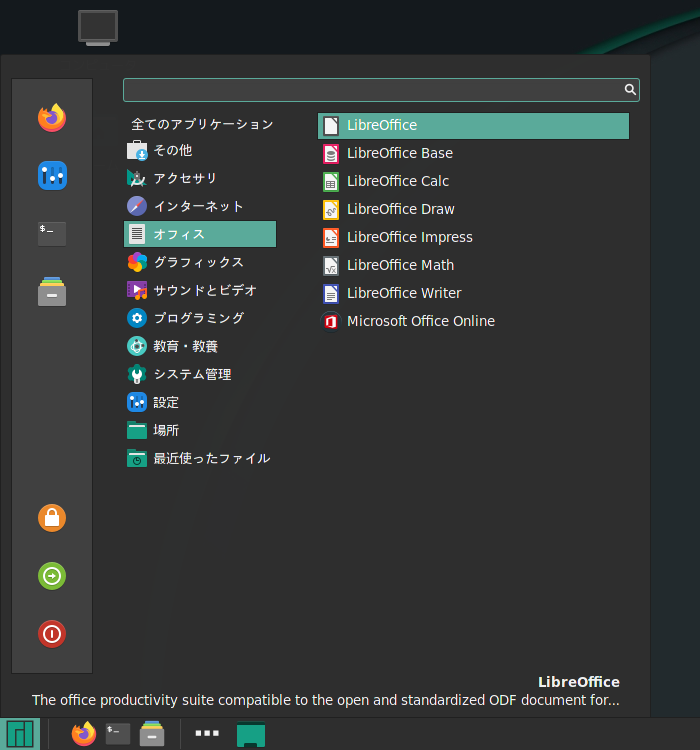
Task: Launch LibreOffice Impress
Action: (473, 237)
